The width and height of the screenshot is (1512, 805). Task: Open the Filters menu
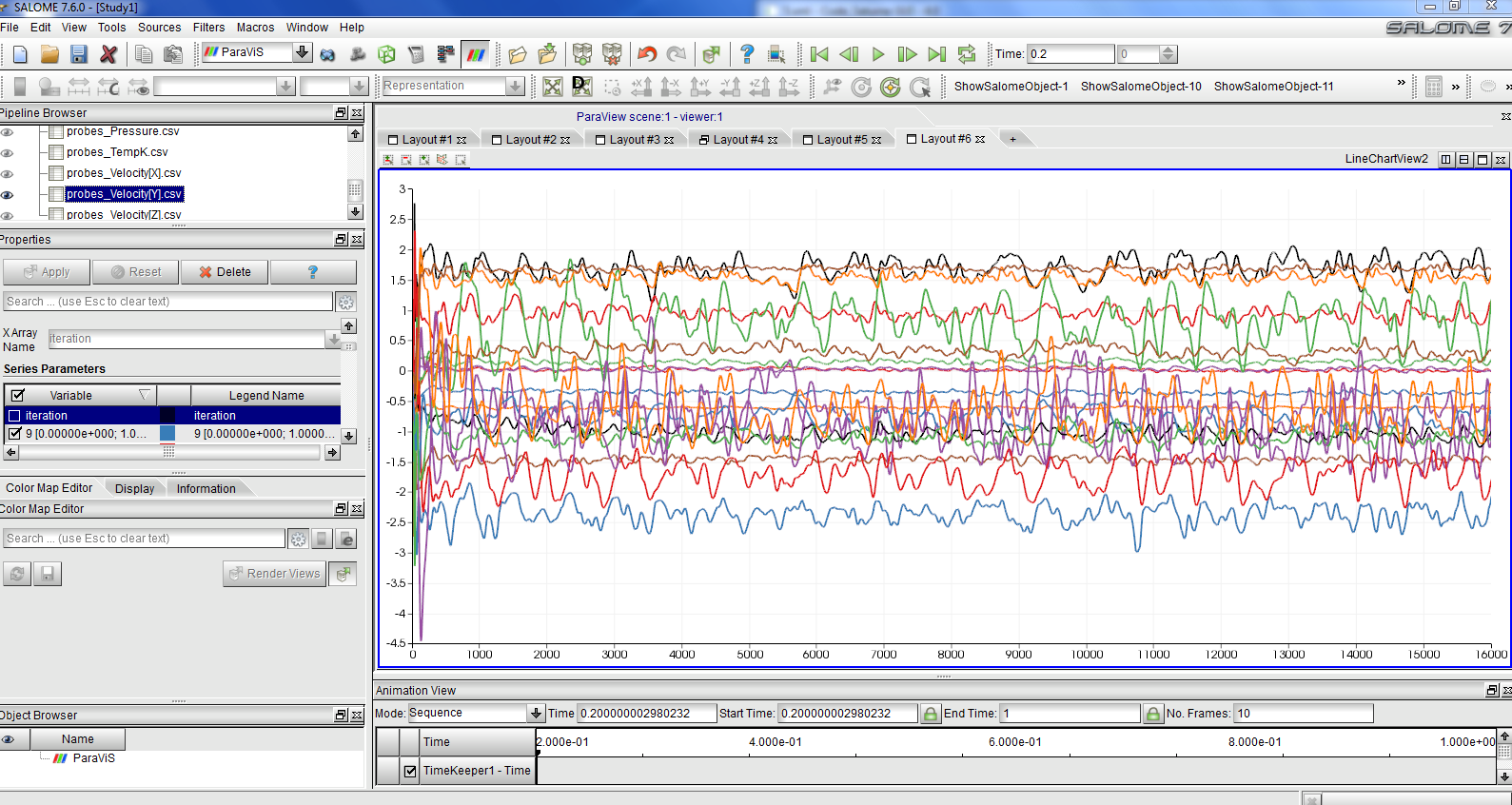[208, 28]
